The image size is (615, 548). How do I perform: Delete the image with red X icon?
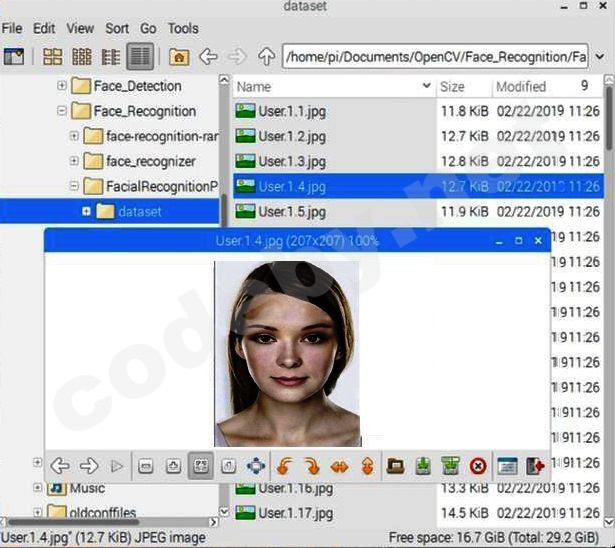(x=478, y=466)
